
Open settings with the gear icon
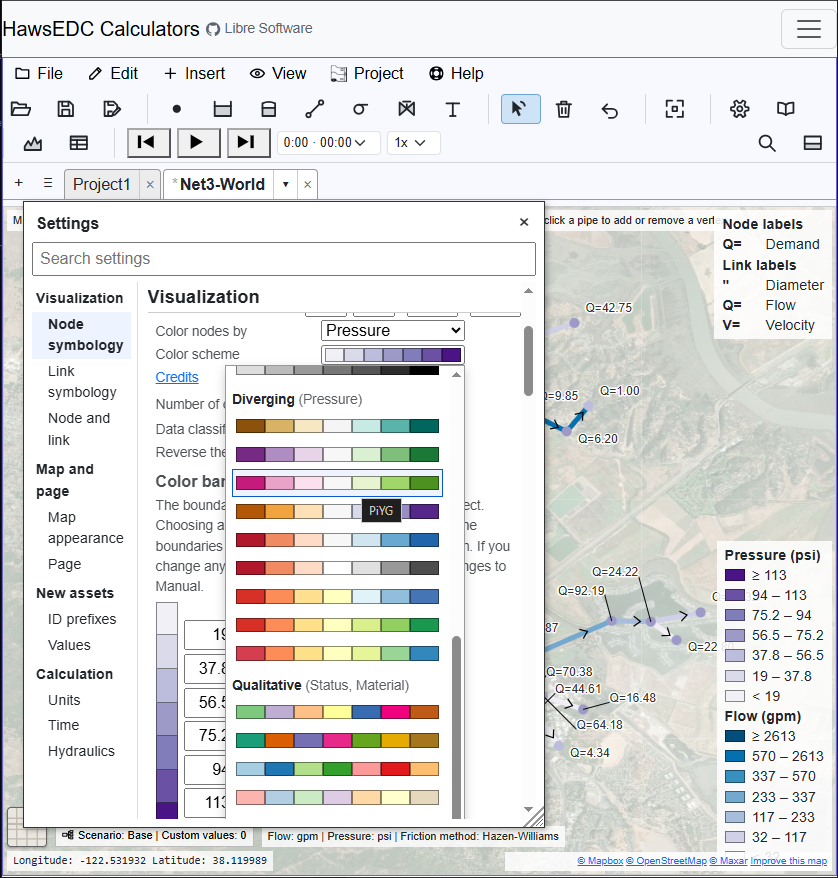point(739,109)
